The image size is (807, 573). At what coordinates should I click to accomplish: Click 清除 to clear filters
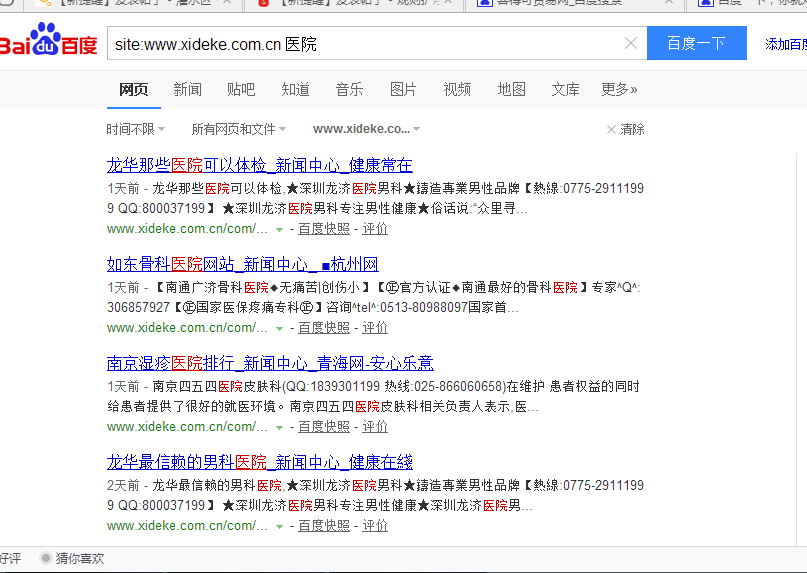(632, 129)
